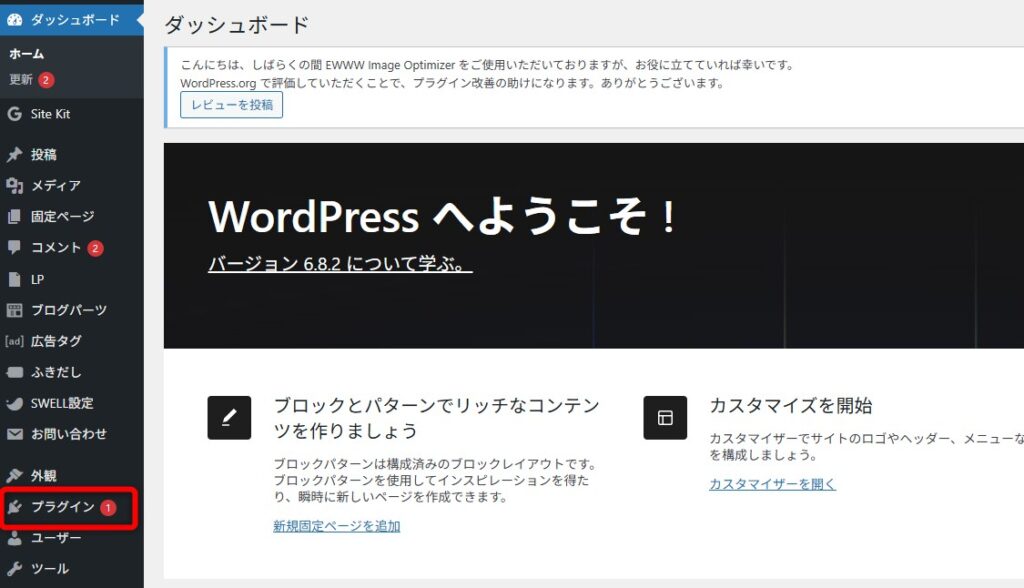Click the paintbrush icon beside 外観
The height and width of the screenshot is (588, 1024).
tap(14, 476)
